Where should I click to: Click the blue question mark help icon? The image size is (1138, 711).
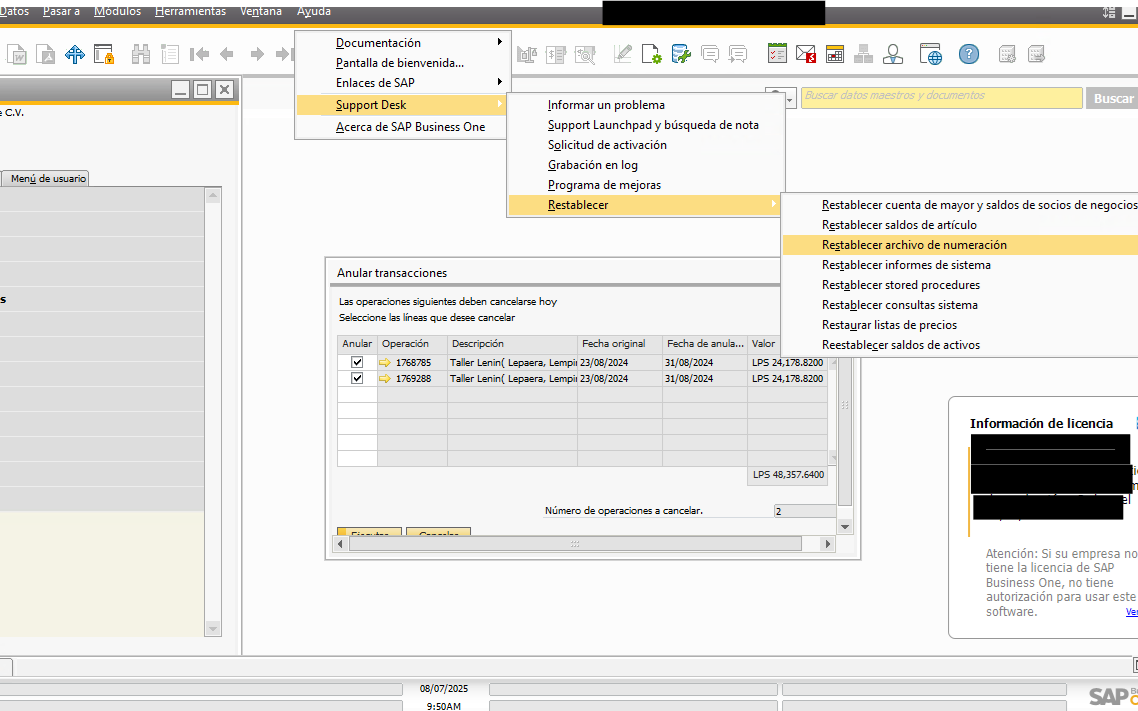[x=969, y=54]
